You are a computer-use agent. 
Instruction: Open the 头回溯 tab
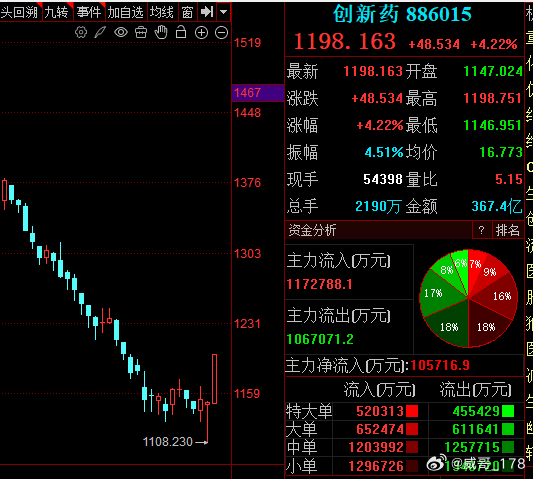(20, 13)
